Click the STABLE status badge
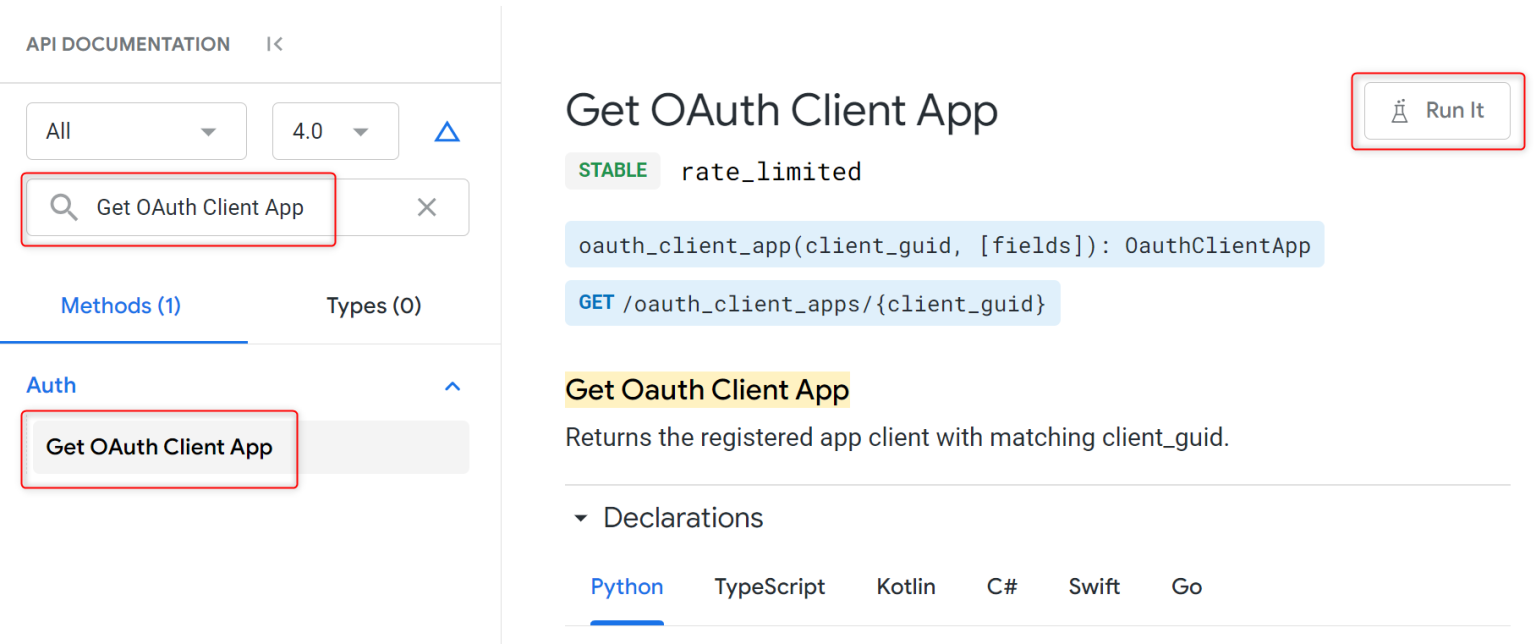 613,170
